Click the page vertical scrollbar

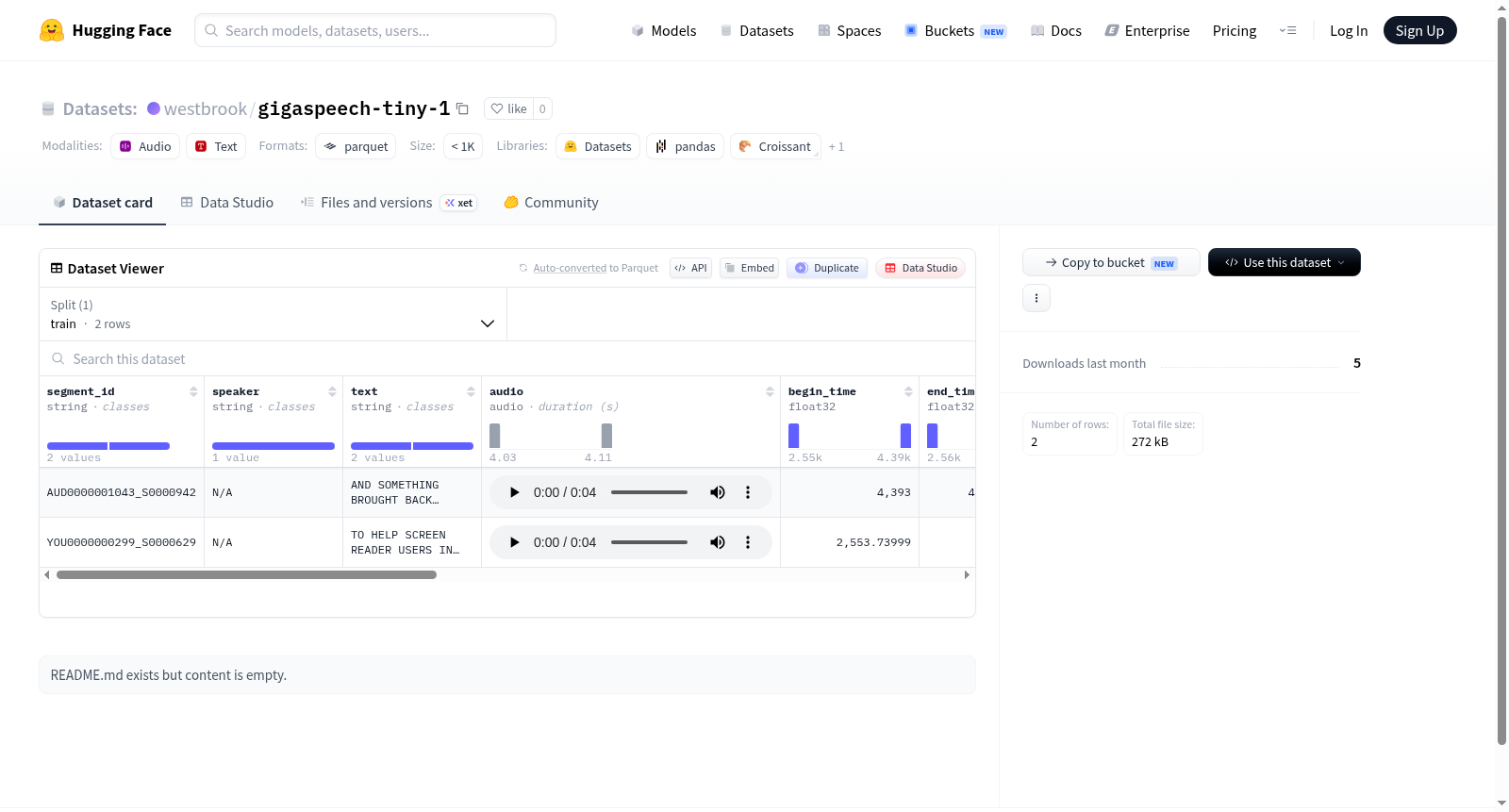click(1501, 380)
